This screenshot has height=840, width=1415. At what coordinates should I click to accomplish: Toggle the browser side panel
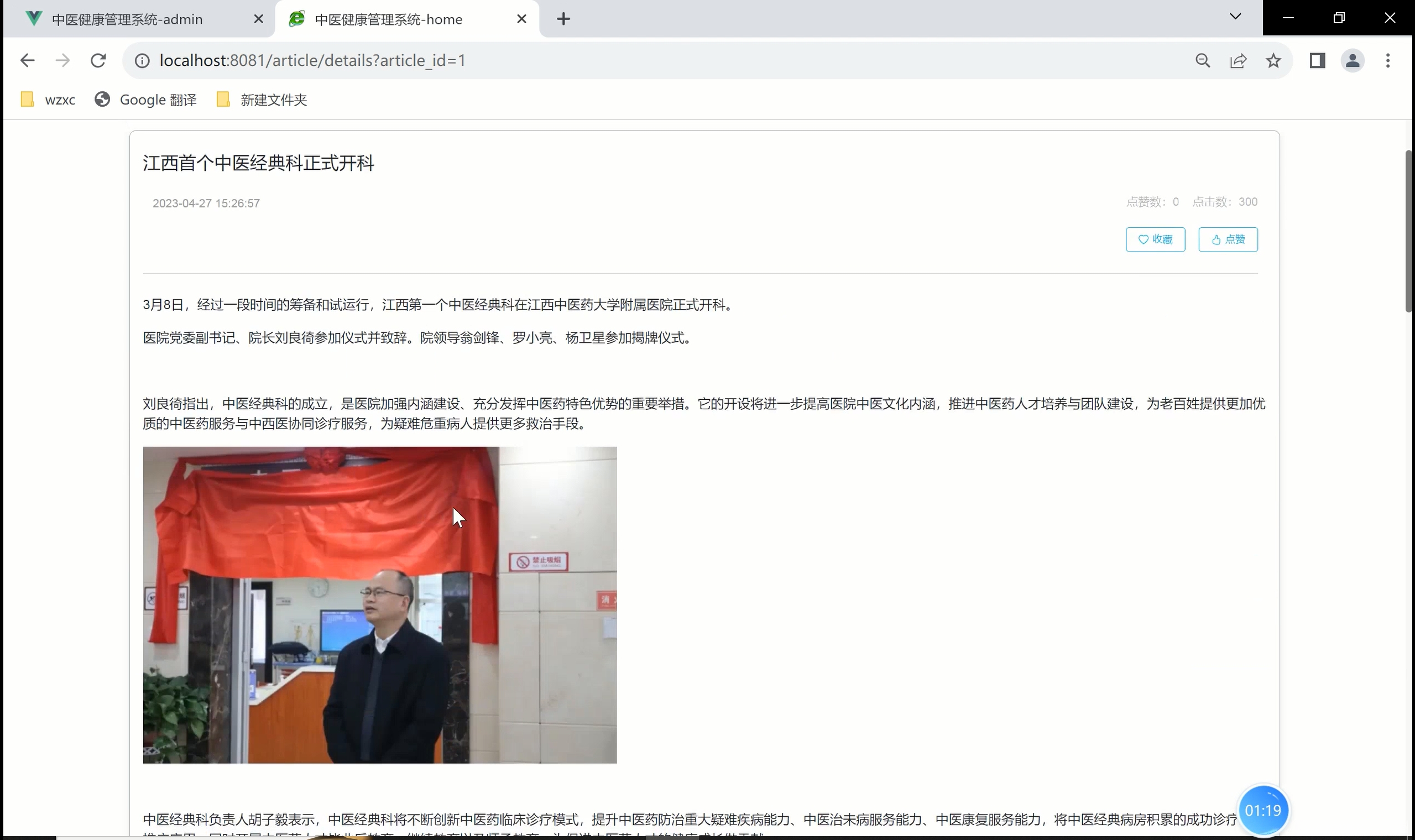click(x=1317, y=61)
